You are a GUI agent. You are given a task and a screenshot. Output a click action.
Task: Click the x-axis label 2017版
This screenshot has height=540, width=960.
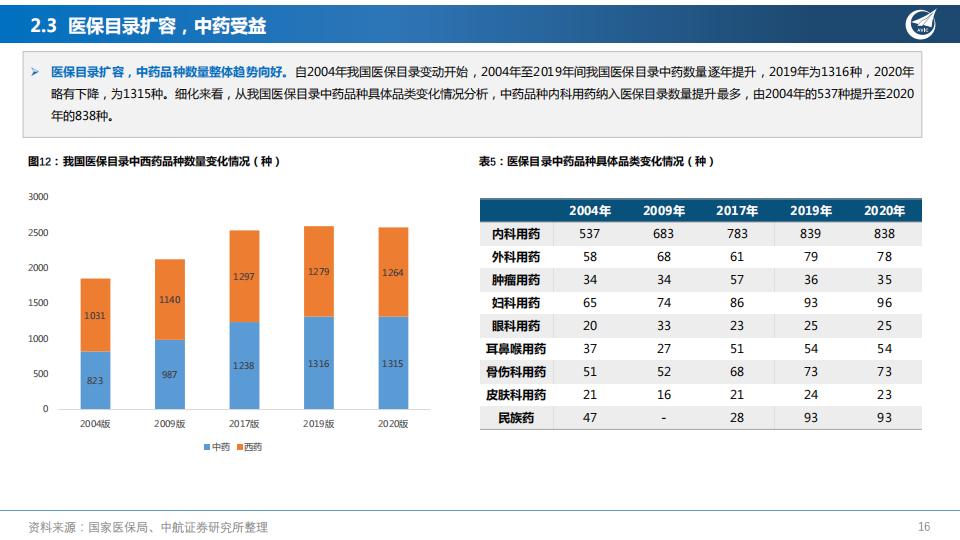coord(244,424)
